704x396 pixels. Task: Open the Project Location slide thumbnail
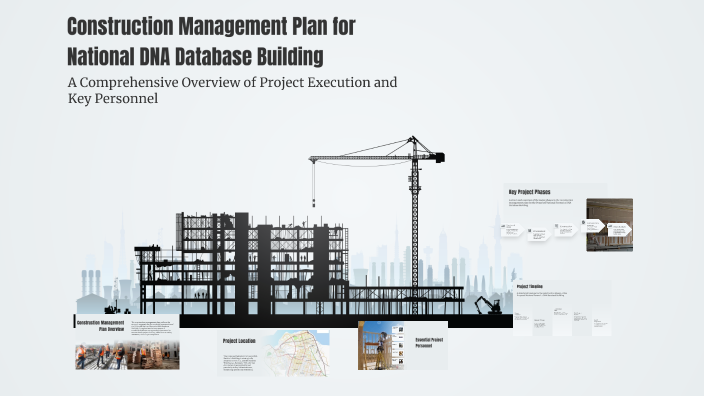click(273, 353)
